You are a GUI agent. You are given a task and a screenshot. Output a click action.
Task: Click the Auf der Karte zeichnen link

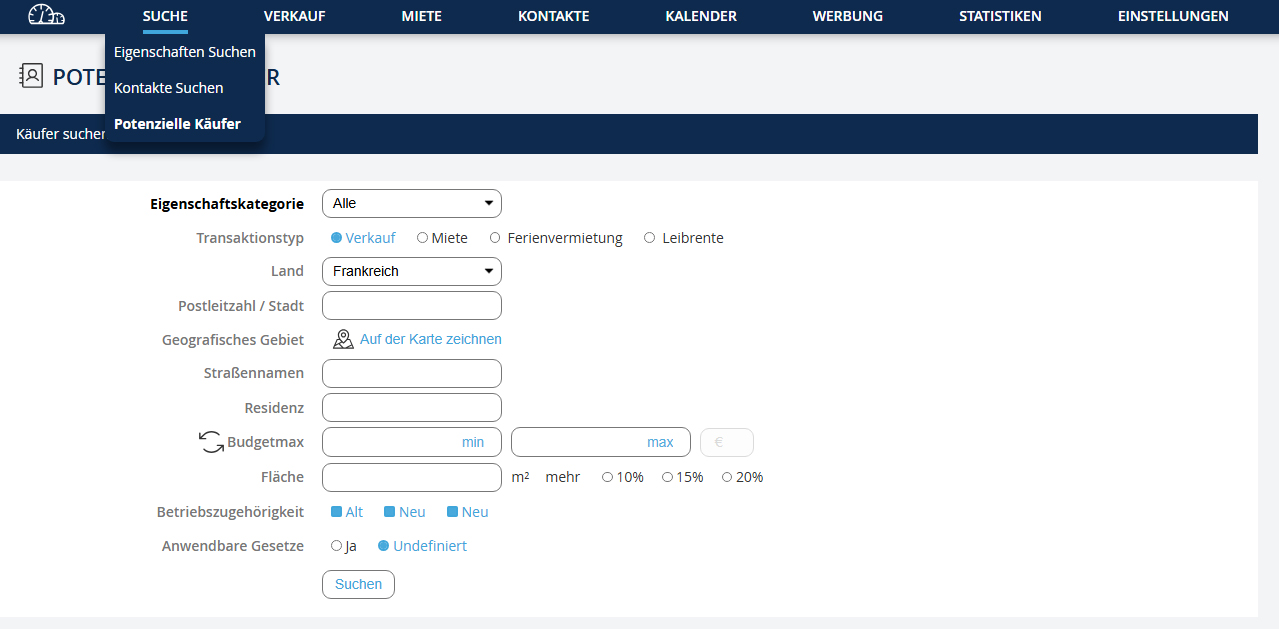pos(430,339)
